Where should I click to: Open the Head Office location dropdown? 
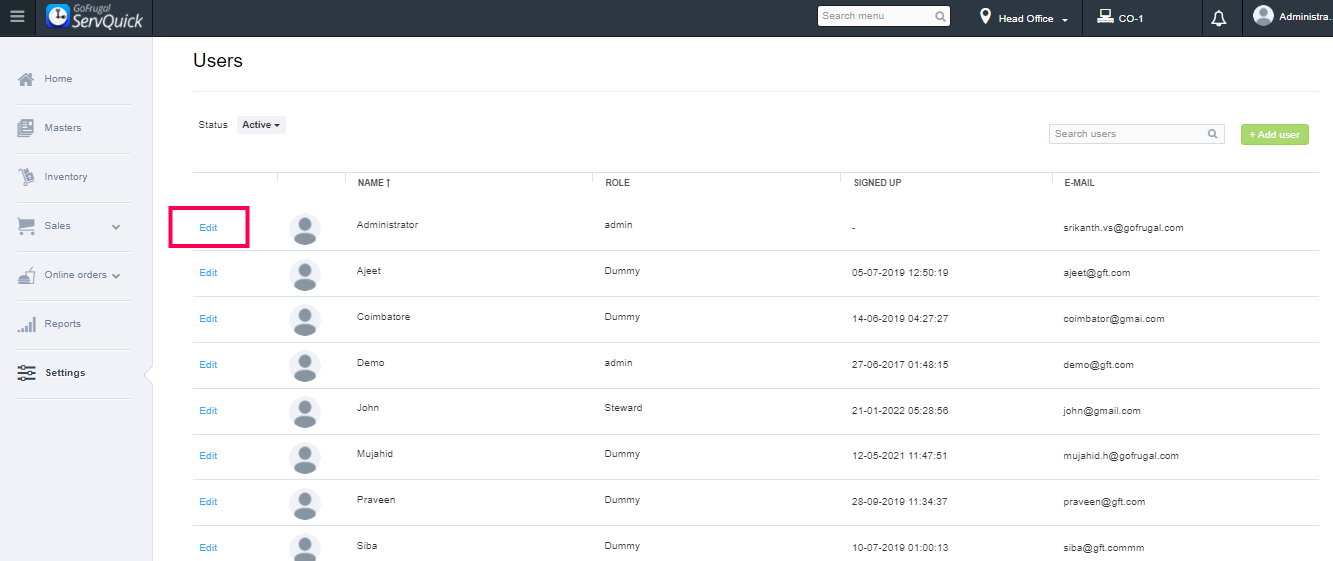(1033, 19)
